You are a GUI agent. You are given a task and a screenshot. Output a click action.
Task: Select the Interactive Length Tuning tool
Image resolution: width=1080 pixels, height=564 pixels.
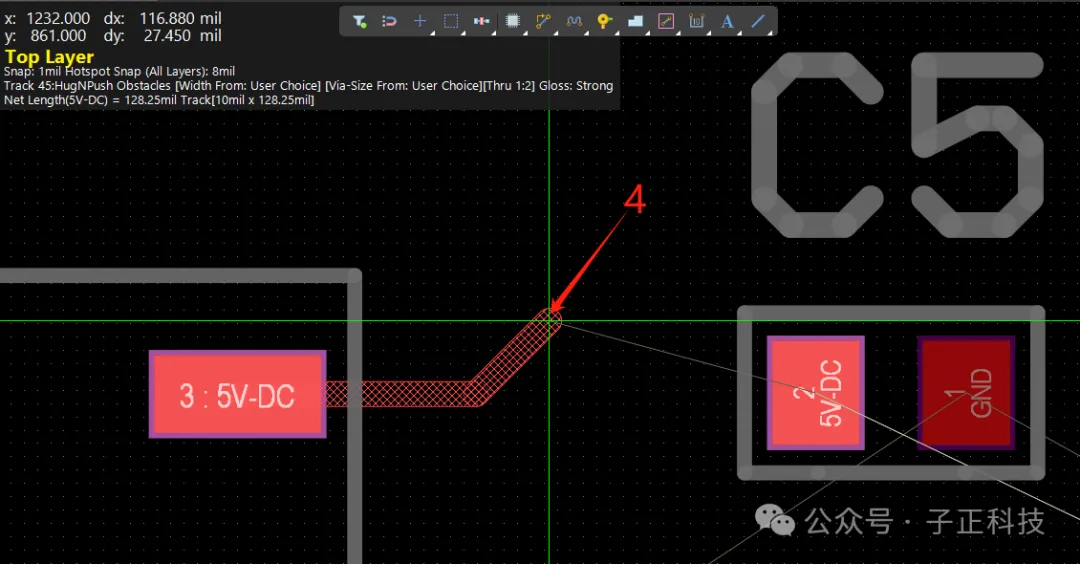coord(574,21)
